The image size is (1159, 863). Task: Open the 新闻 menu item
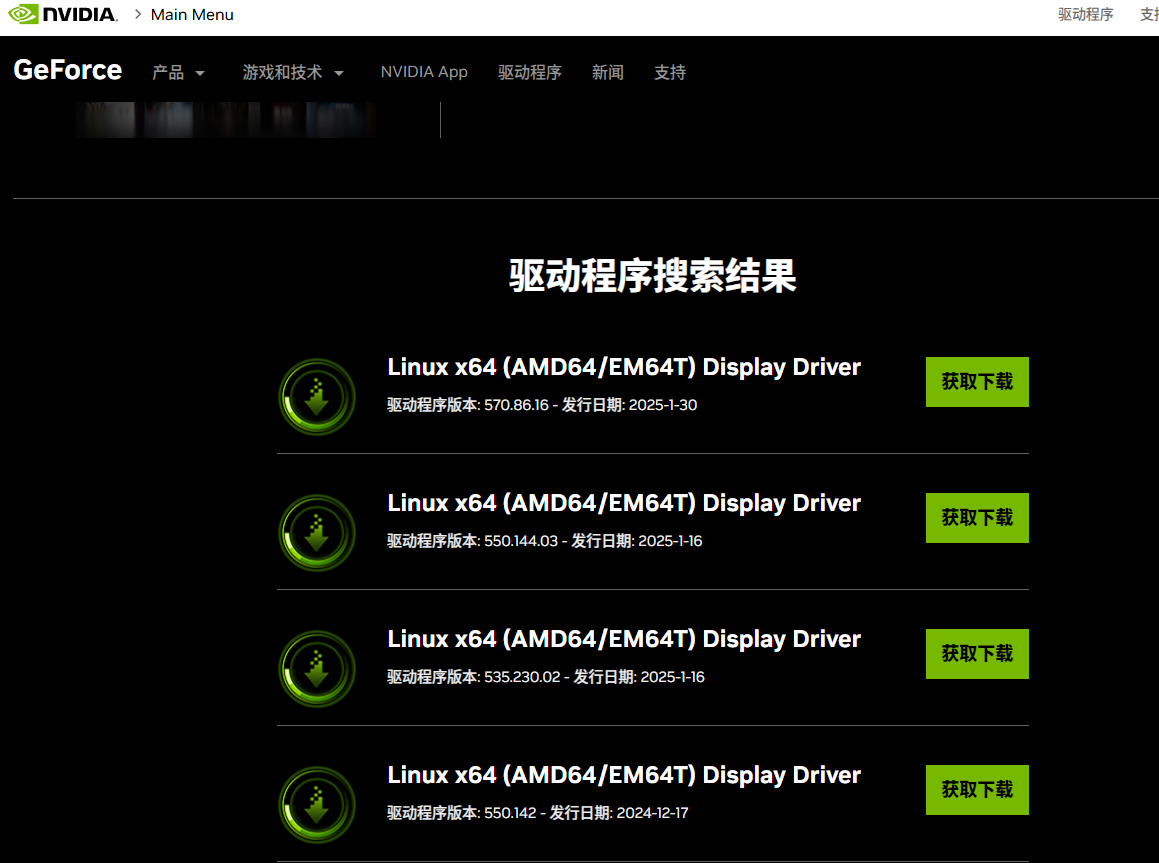coord(608,72)
